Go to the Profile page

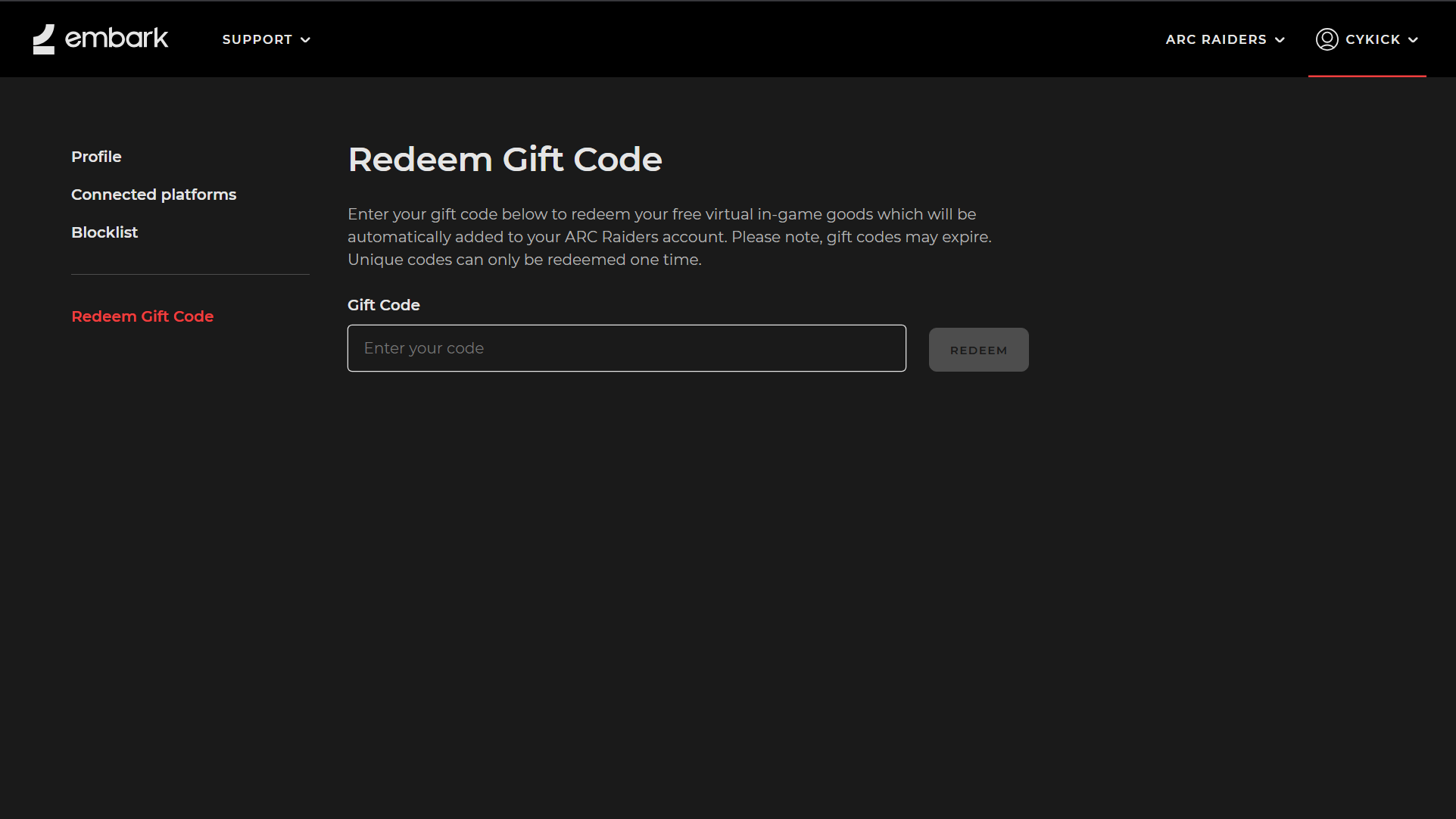(96, 157)
